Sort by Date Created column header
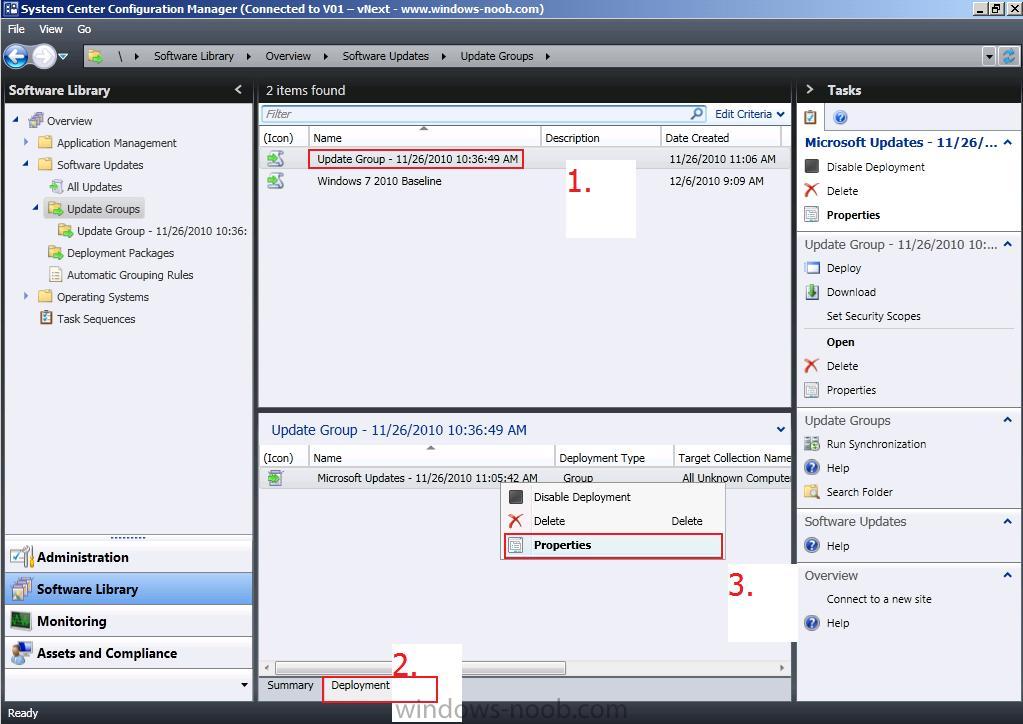Image resolution: width=1023 pixels, height=724 pixels. point(720,138)
